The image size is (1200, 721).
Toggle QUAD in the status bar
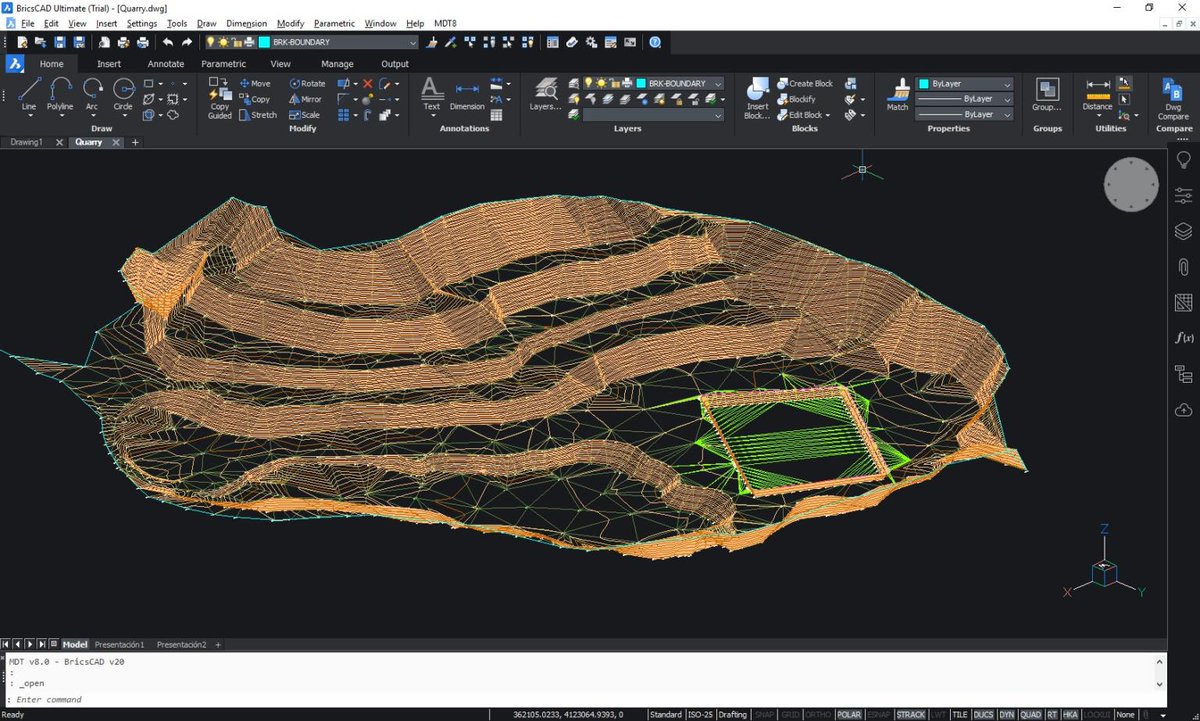(x=1030, y=715)
